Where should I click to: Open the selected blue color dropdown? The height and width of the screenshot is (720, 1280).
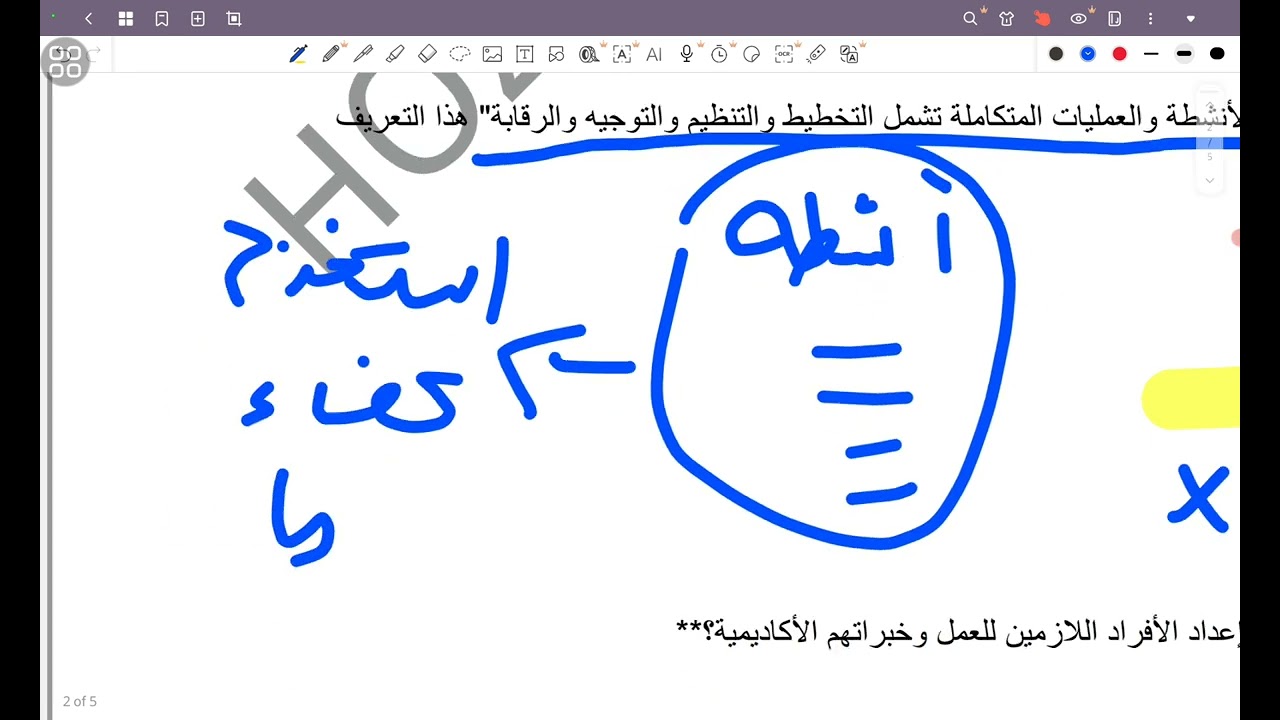tap(1088, 54)
